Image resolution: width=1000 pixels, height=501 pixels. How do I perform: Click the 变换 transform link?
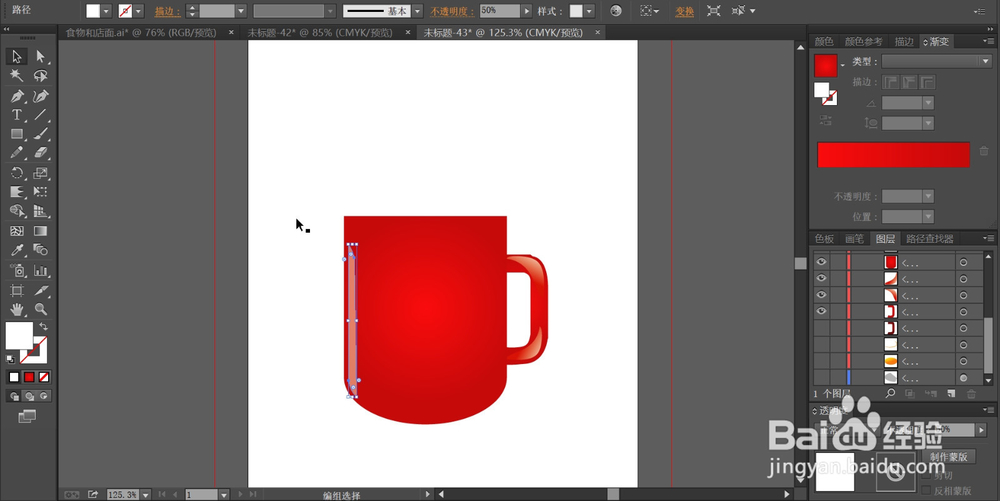pyautogui.click(x=684, y=11)
